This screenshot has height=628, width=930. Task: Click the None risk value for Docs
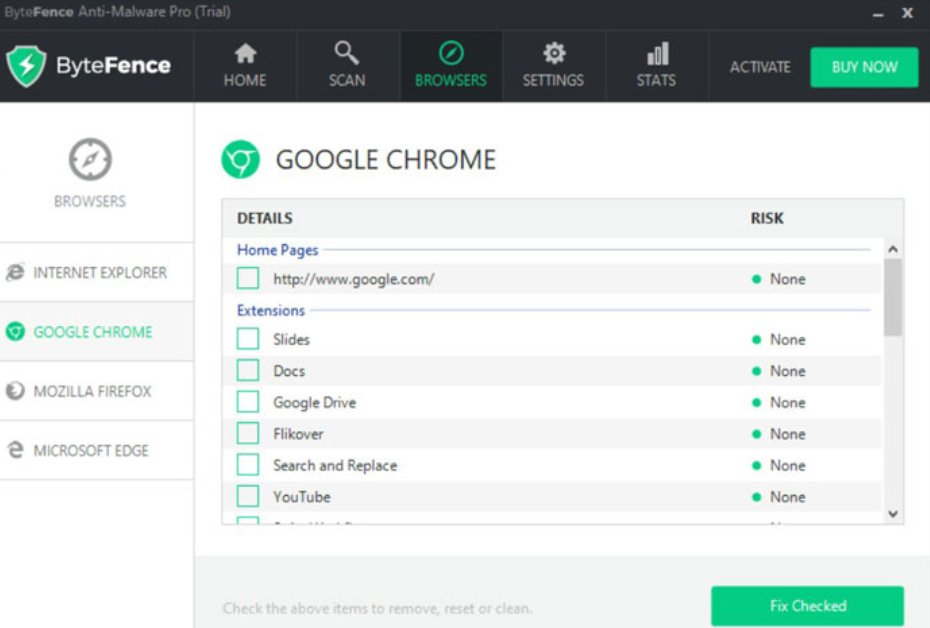point(788,371)
